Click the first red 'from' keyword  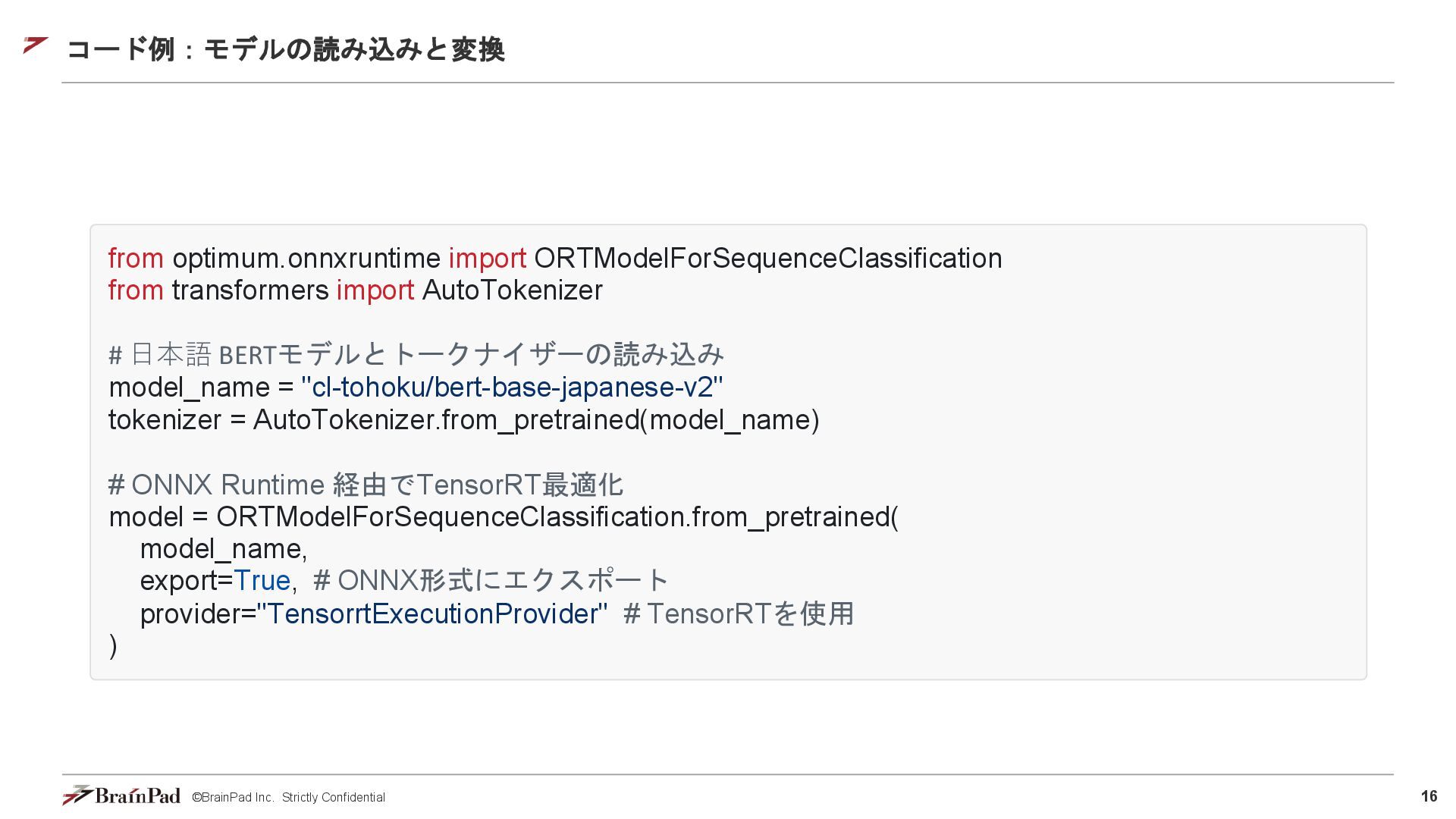[136, 259]
